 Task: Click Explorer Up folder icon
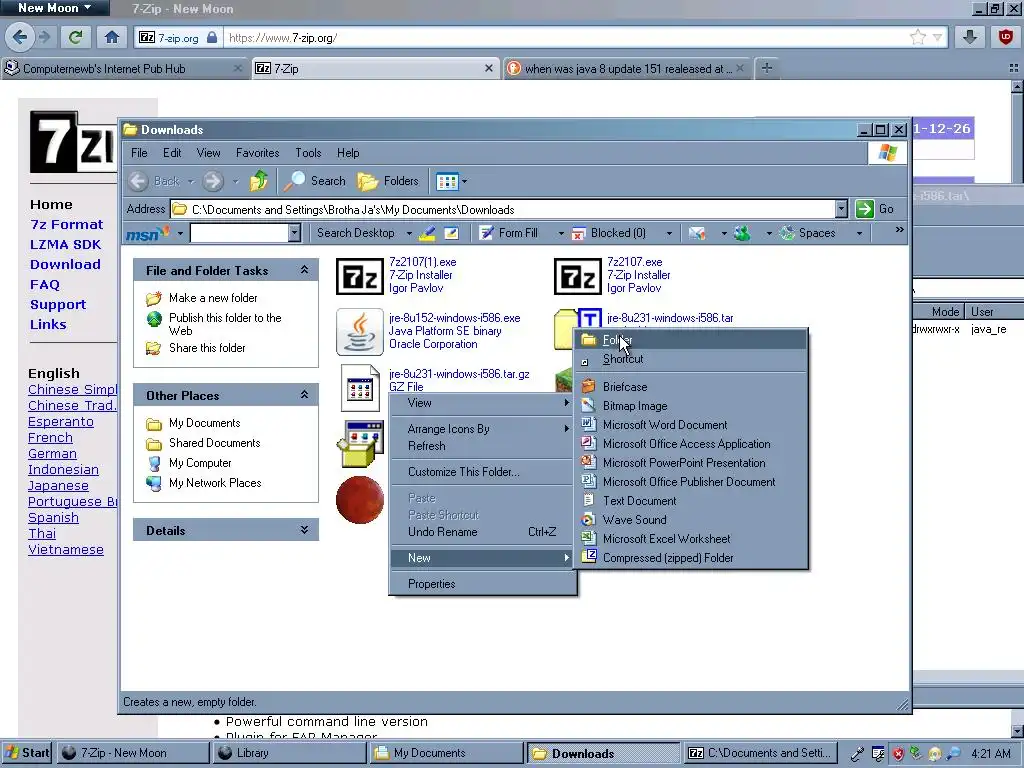coord(259,181)
